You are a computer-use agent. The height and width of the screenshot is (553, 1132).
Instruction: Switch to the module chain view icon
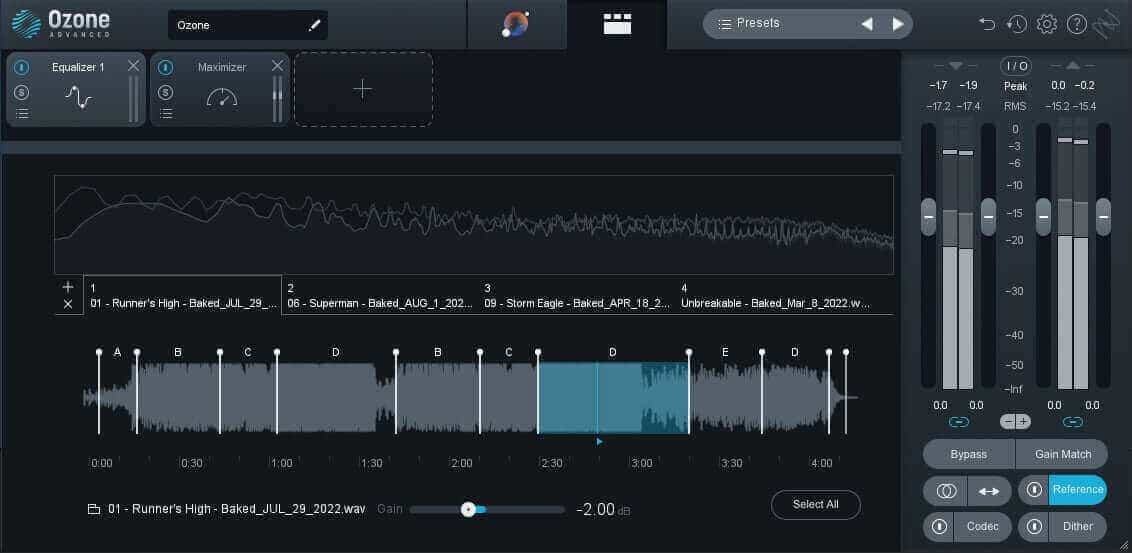tap(617, 24)
